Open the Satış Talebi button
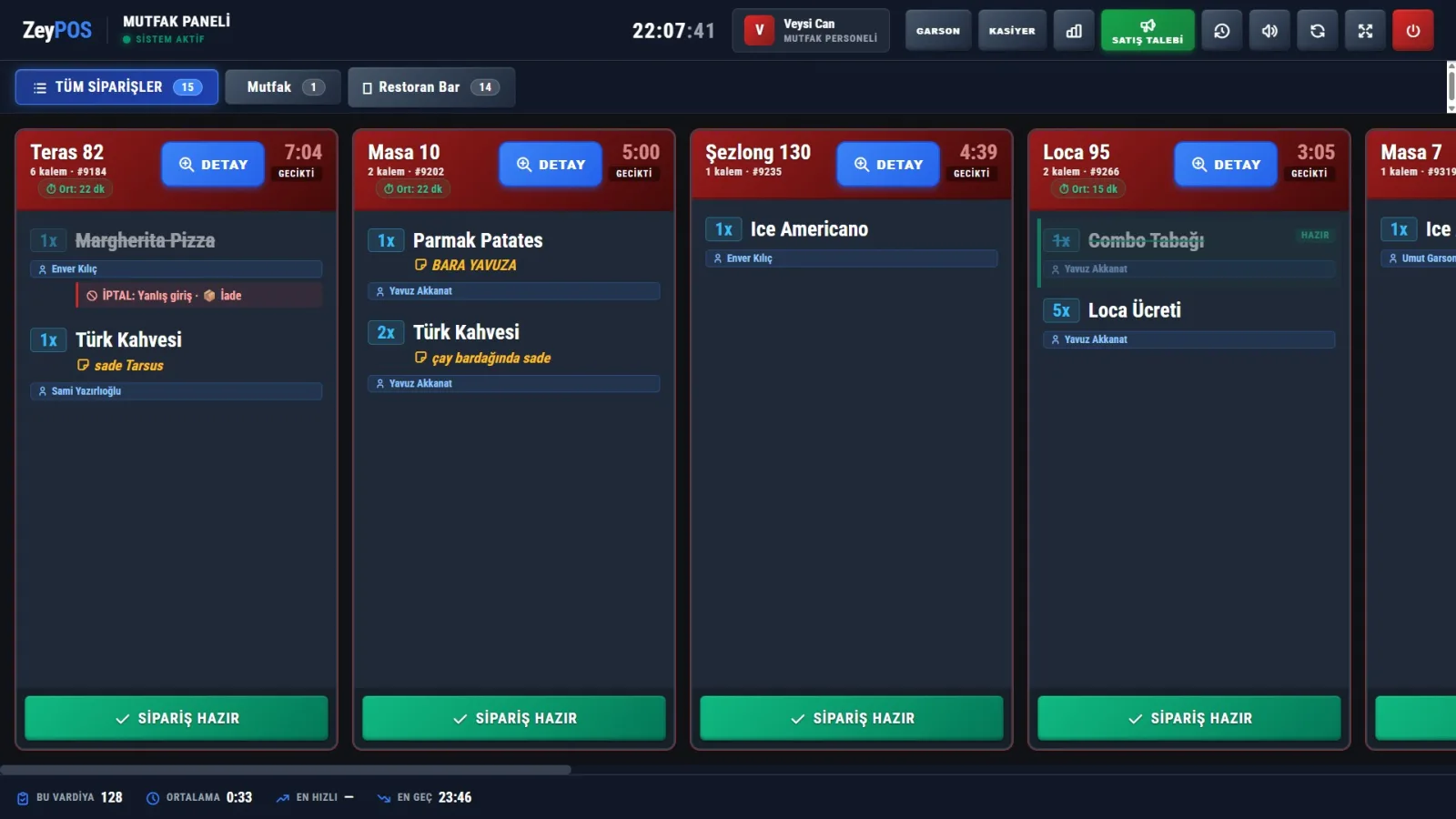Image resolution: width=1456 pixels, height=819 pixels. 1148,31
